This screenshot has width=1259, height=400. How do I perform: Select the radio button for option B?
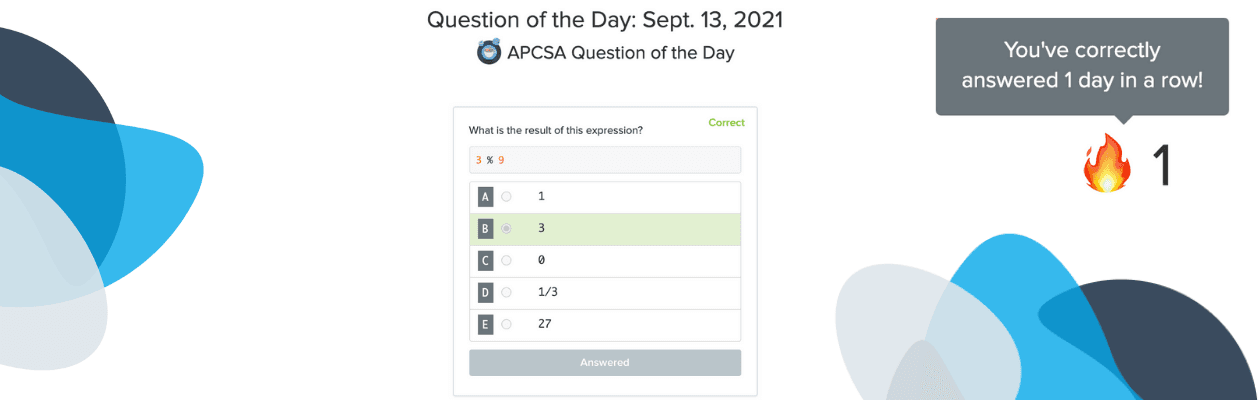pos(506,229)
